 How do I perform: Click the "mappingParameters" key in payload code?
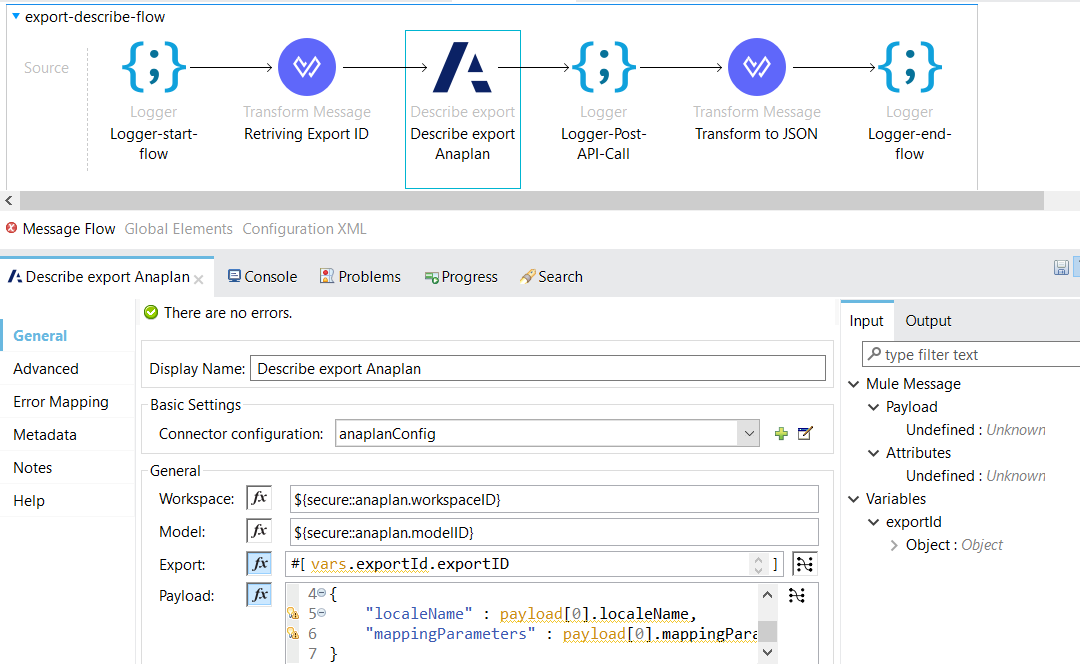pyautogui.click(x=450, y=634)
